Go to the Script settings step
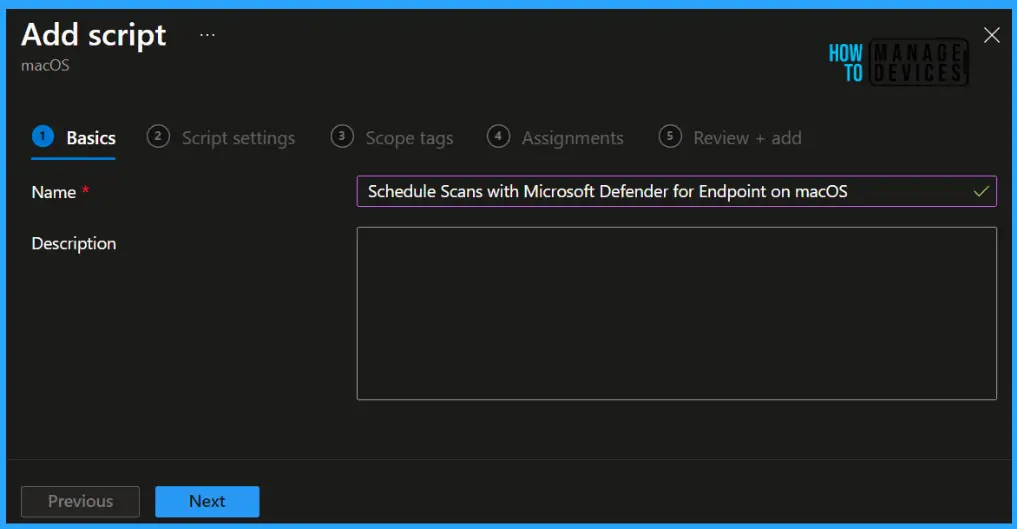This screenshot has height=529, width=1017. [221, 137]
